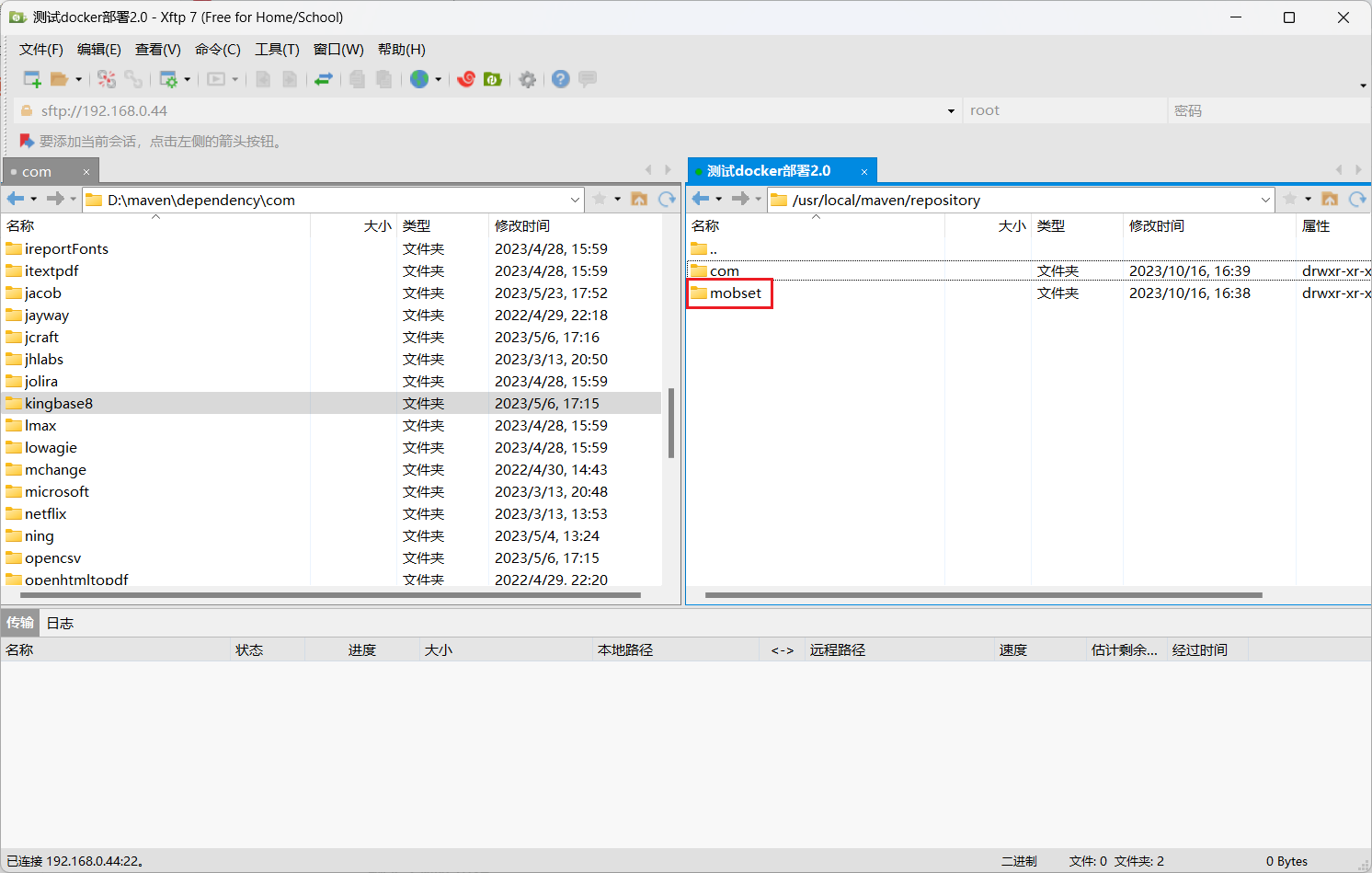Expand the Open Session dropdown arrow
This screenshot has width=1372, height=873.
tap(78, 79)
